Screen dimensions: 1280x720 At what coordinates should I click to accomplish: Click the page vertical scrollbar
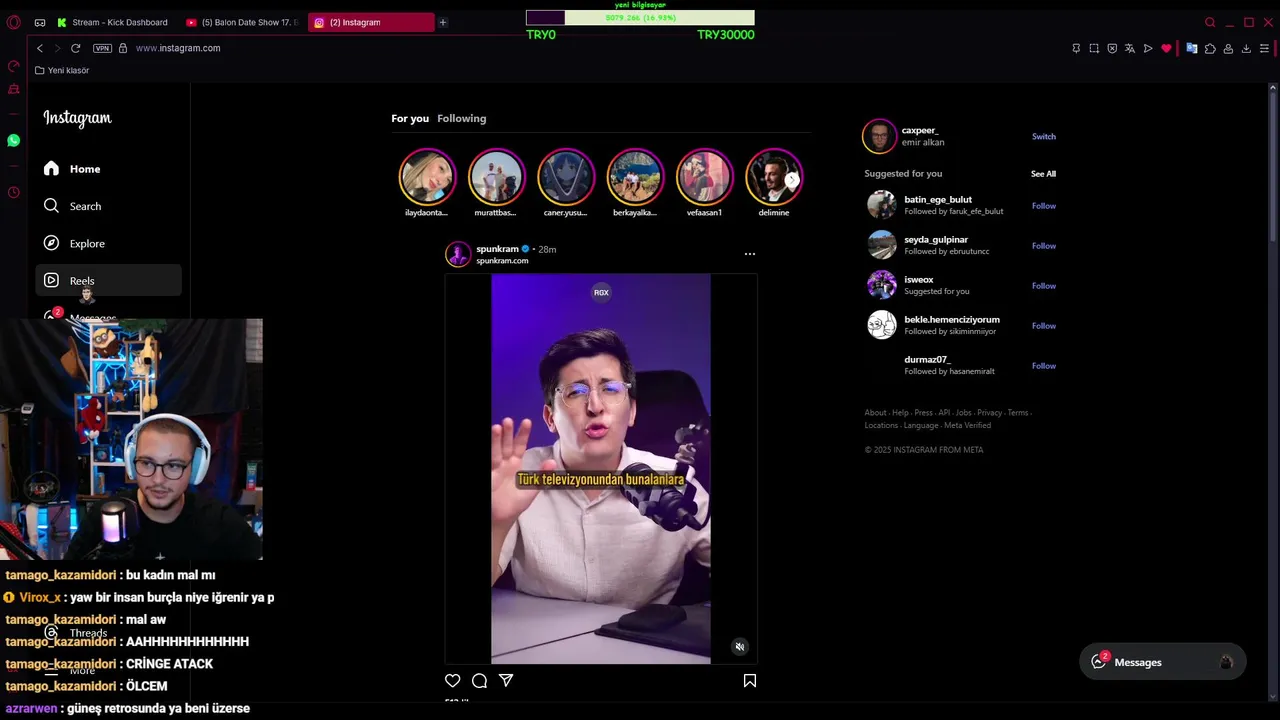tap(1273, 165)
